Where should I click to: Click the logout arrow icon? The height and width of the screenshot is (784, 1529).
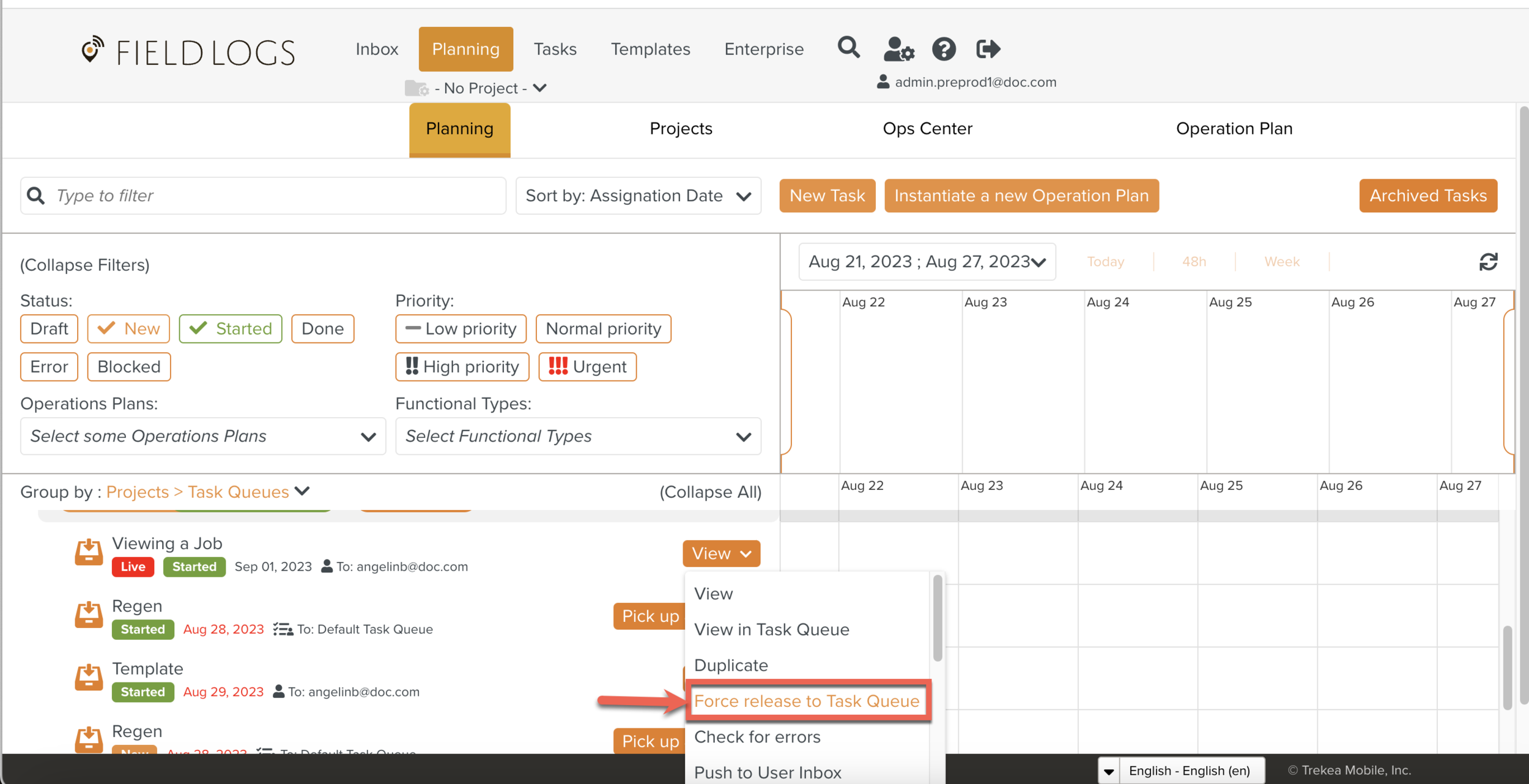987,49
